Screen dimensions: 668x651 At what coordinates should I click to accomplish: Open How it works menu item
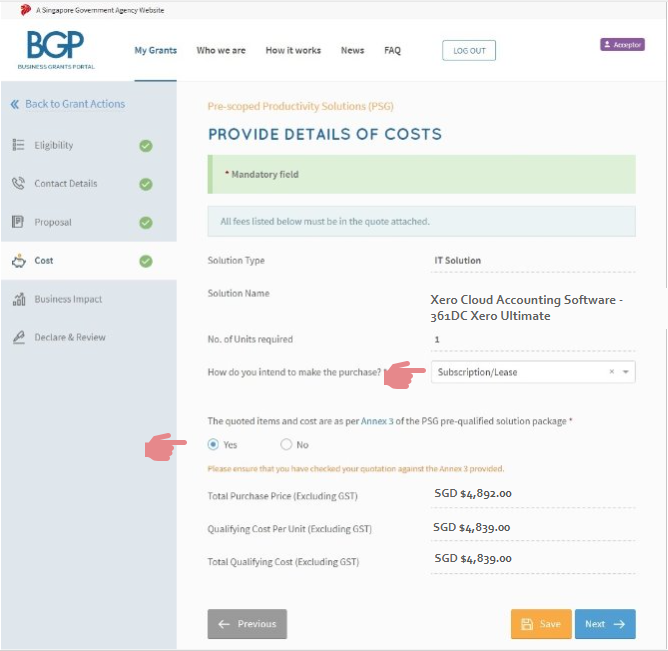(293, 50)
